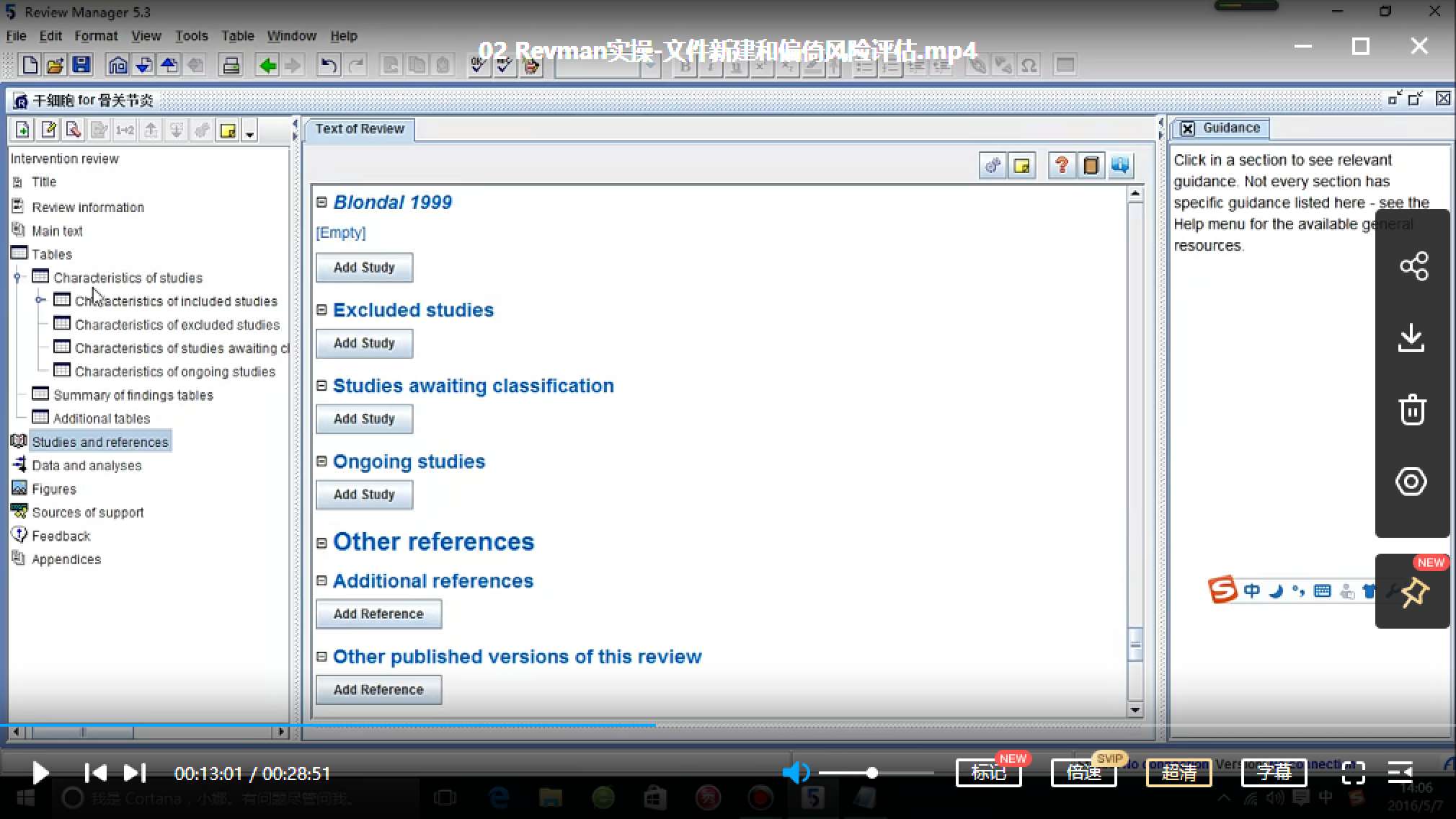This screenshot has width=1456, height=819.
Task: Toggle collapse of Ongoing studies section
Action: [322, 460]
